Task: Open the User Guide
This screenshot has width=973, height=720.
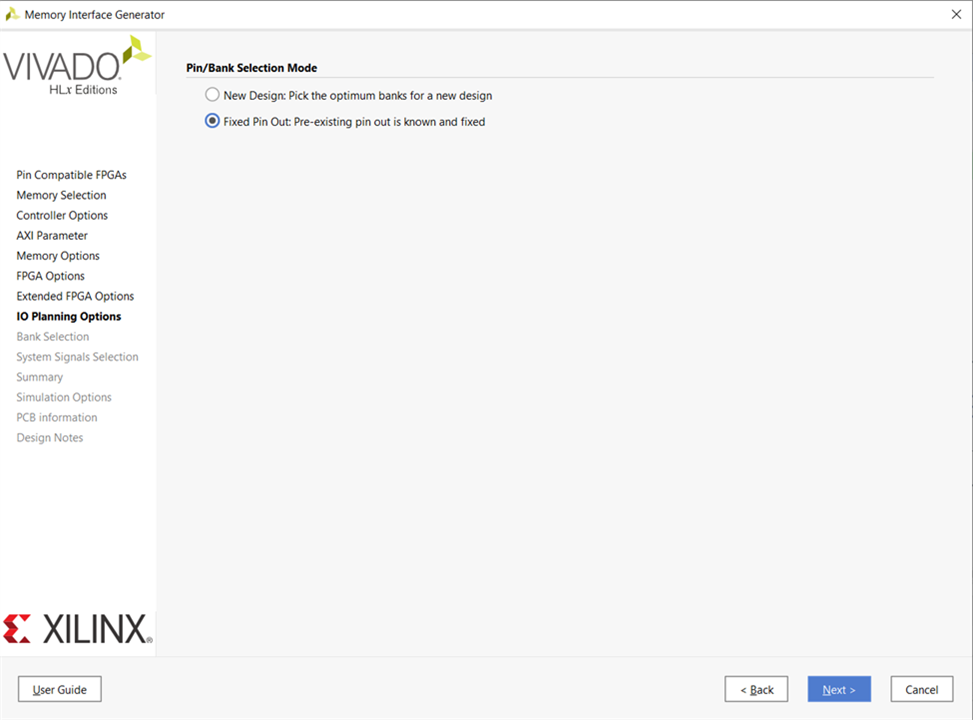Action: click(60, 689)
